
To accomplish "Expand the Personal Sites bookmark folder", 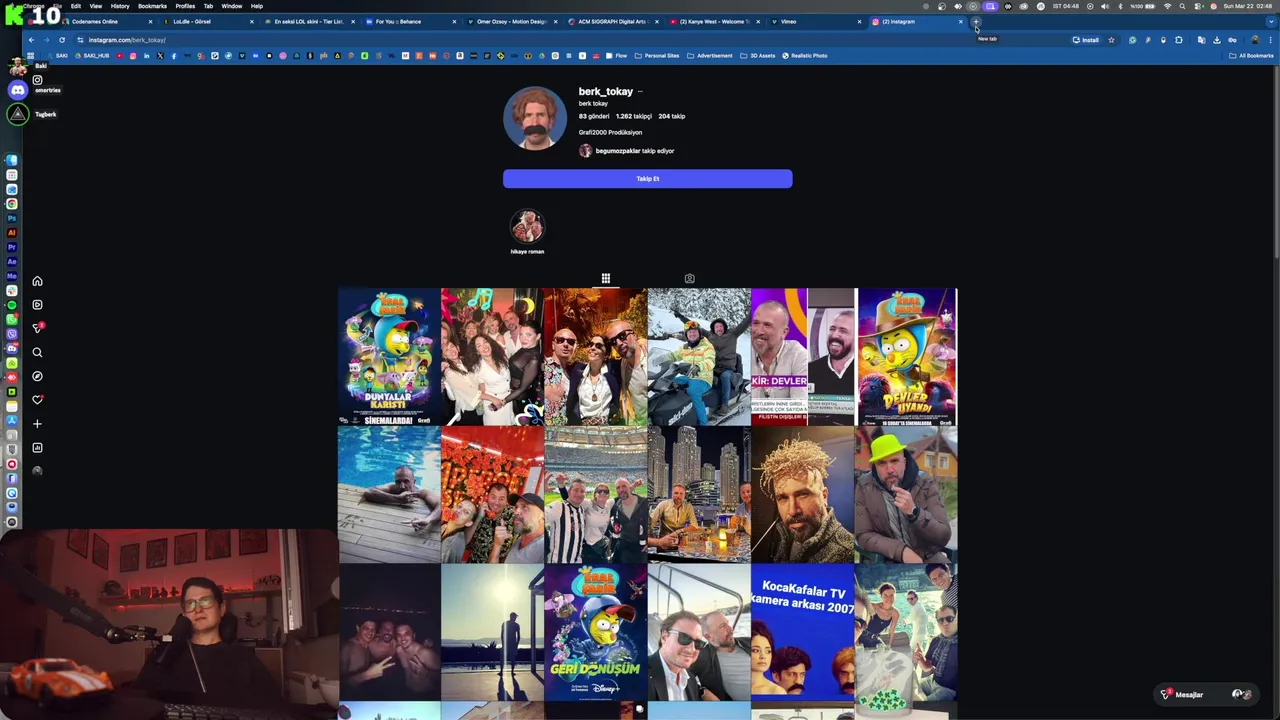I will (657, 56).
